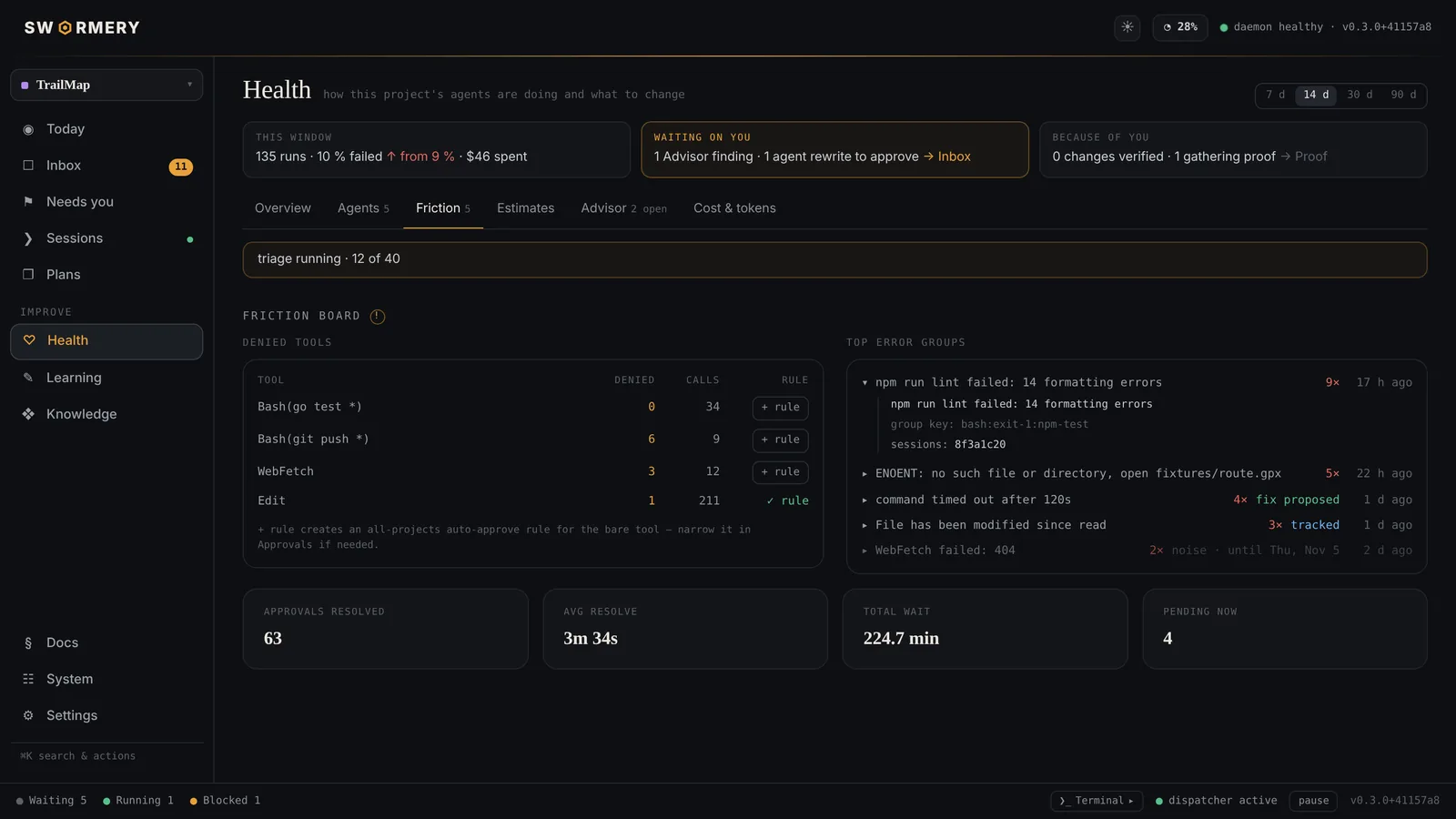Select the Health heart icon
The image size is (1456, 819).
point(29,340)
